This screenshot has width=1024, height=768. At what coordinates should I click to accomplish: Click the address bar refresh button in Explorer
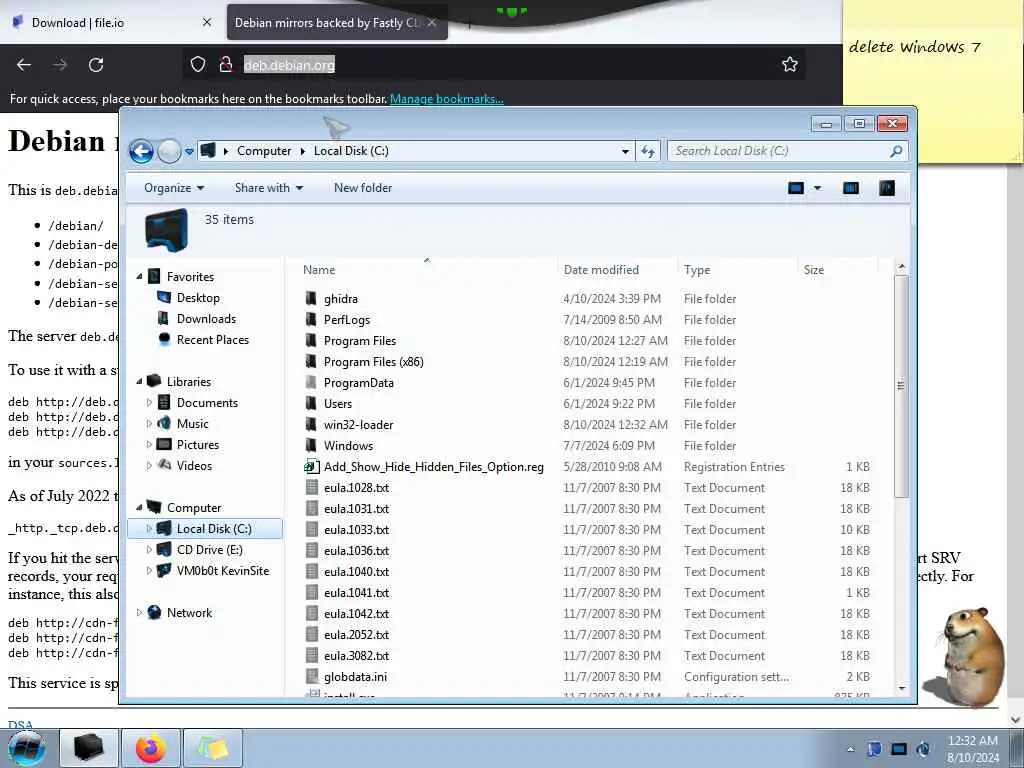click(648, 152)
